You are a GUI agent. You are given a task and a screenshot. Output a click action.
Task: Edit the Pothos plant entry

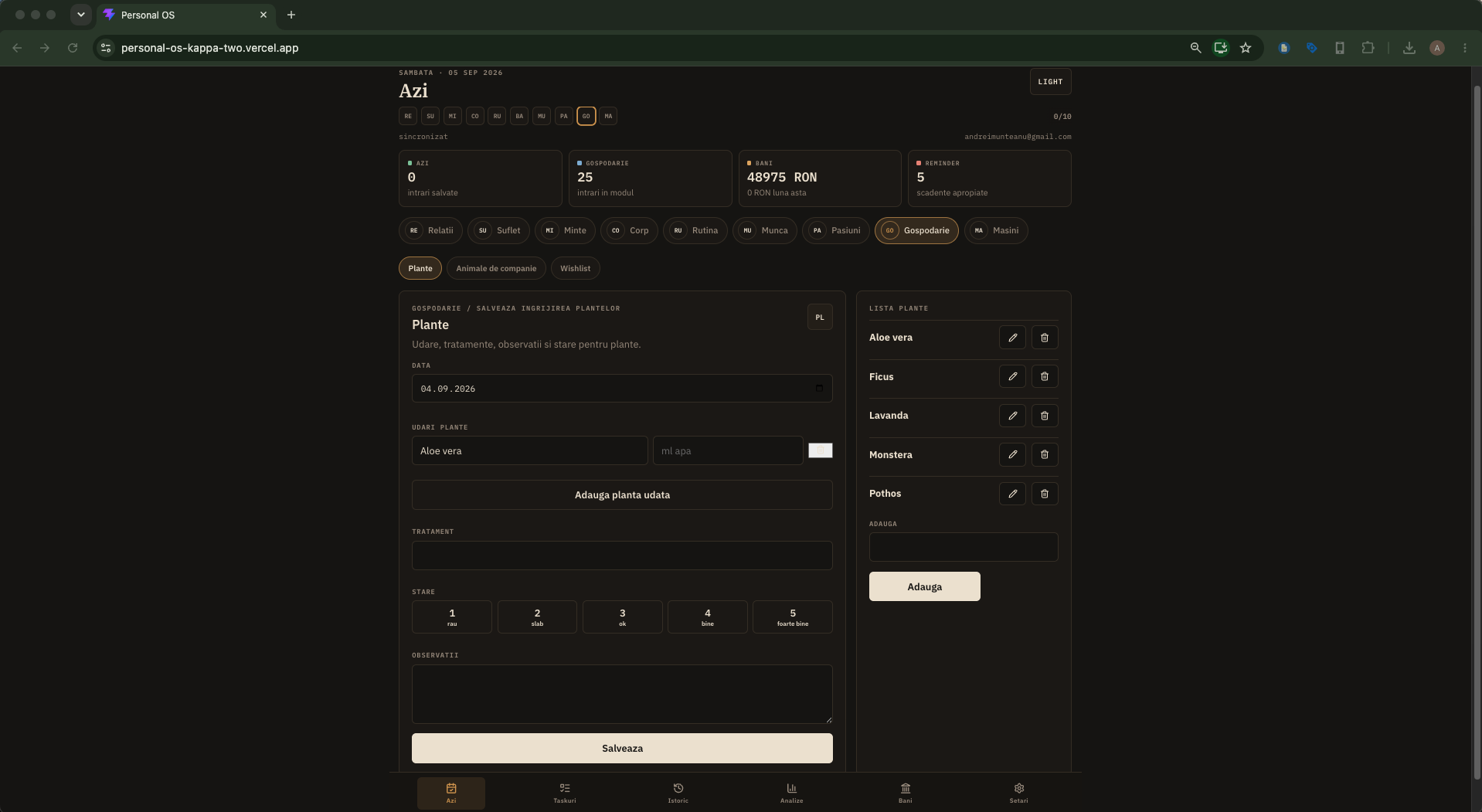point(1012,494)
